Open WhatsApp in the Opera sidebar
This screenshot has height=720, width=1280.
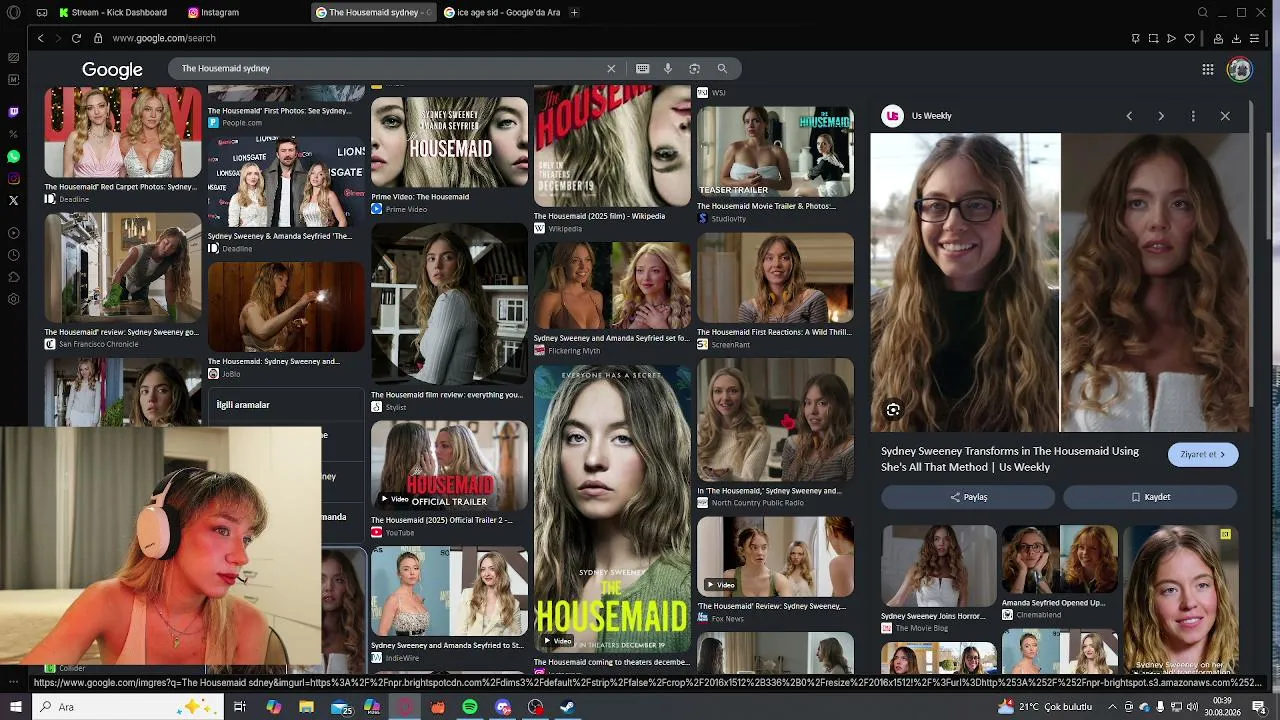coord(13,156)
